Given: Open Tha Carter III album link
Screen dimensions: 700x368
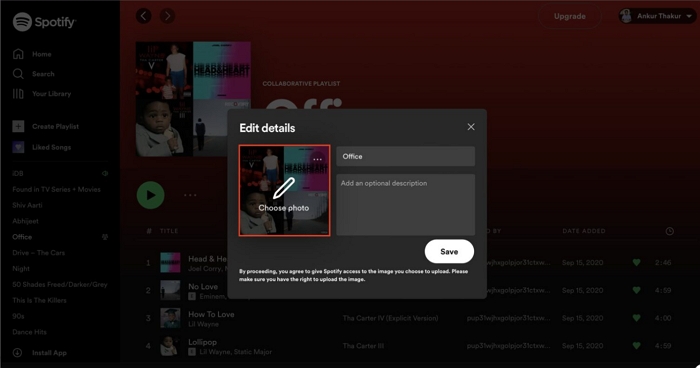Looking at the screenshot, I should pyautogui.click(x=363, y=346).
